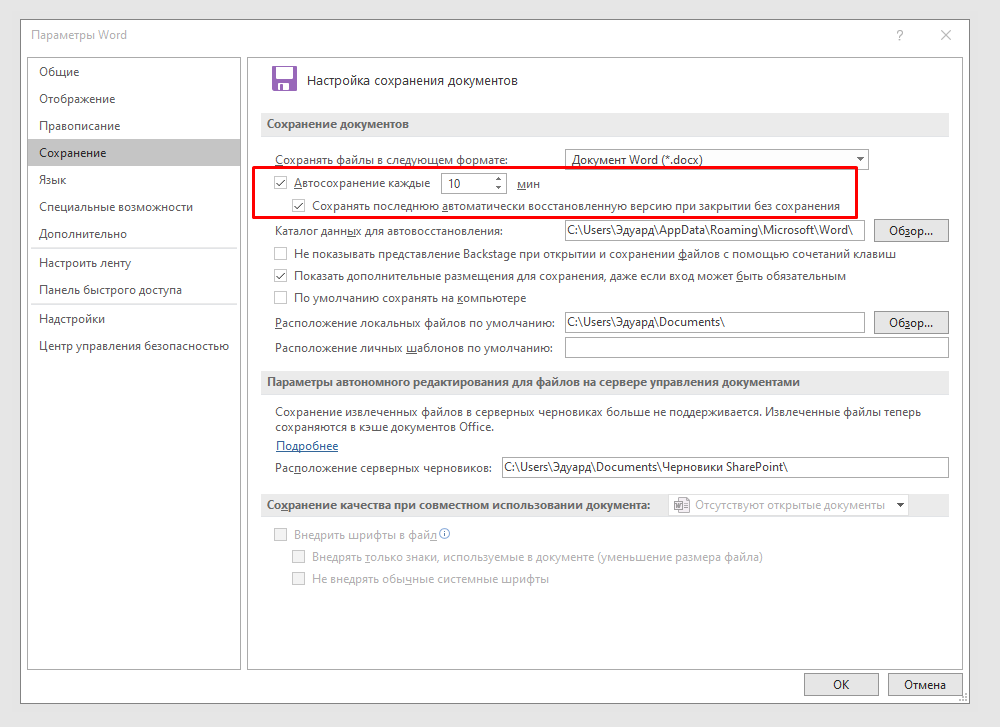Image resolution: width=1000 pixels, height=727 pixels.
Task: Close the Word options dialog
Action: (x=946, y=35)
